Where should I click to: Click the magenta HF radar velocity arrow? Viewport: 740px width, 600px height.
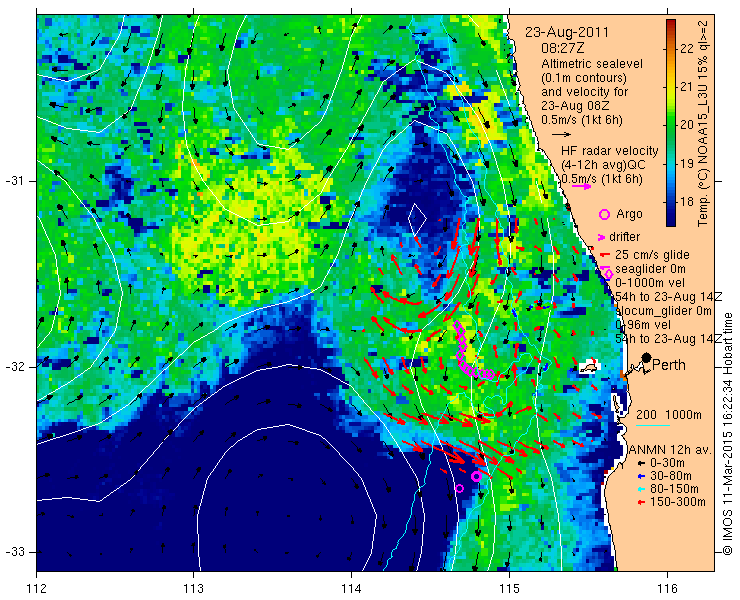click(x=581, y=186)
